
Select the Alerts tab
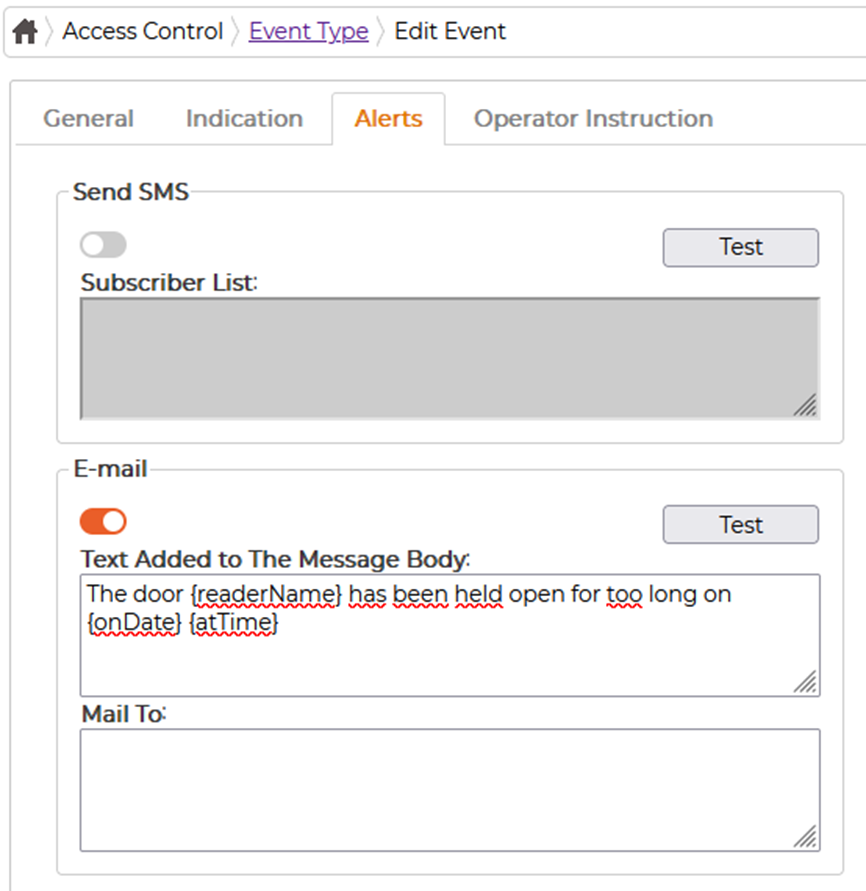[x=389, y=119]
